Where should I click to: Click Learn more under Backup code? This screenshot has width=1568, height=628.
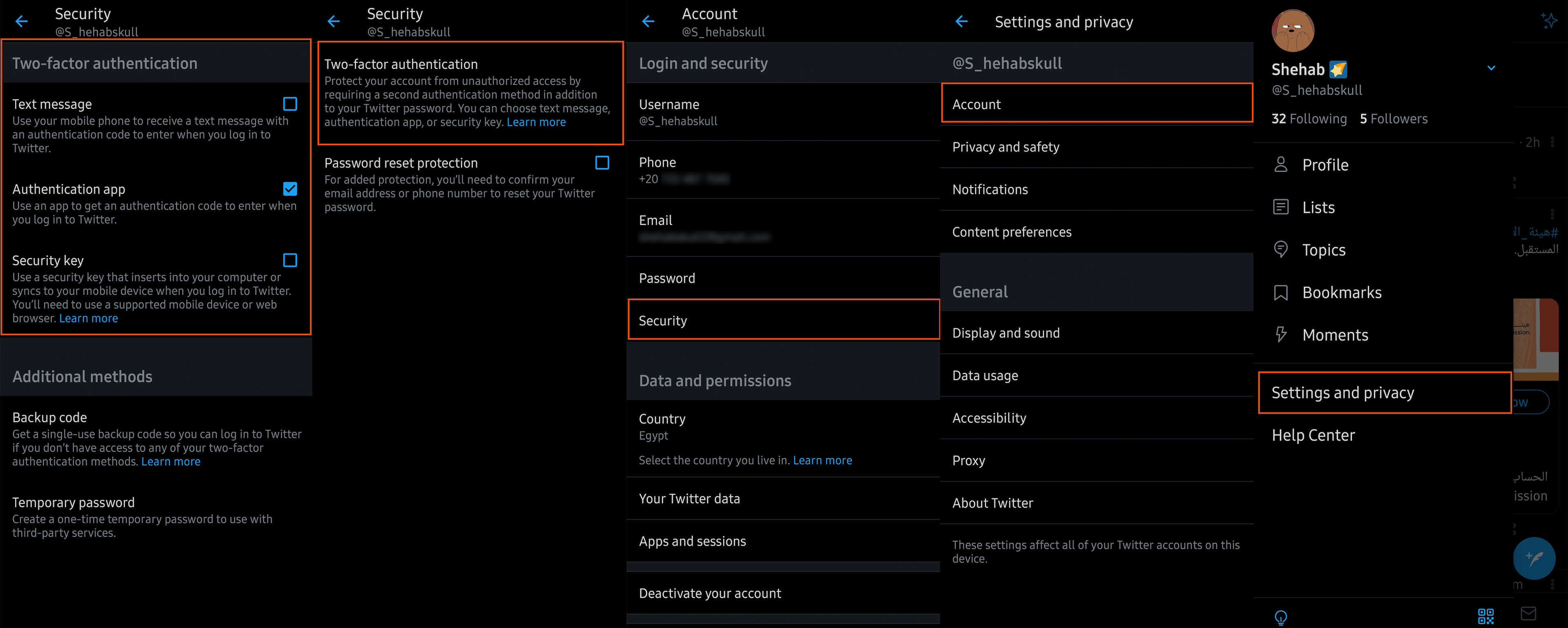coord(170,462)
